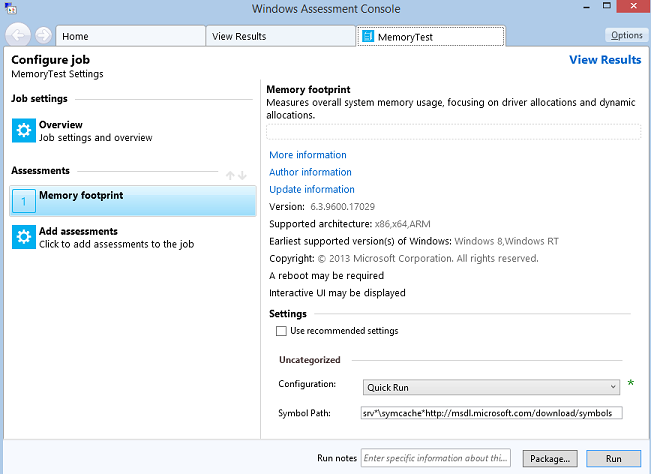The image size is (651, 474).
Task: Click the Package... button
Action: pyautogui.click(x=550, y=459)
